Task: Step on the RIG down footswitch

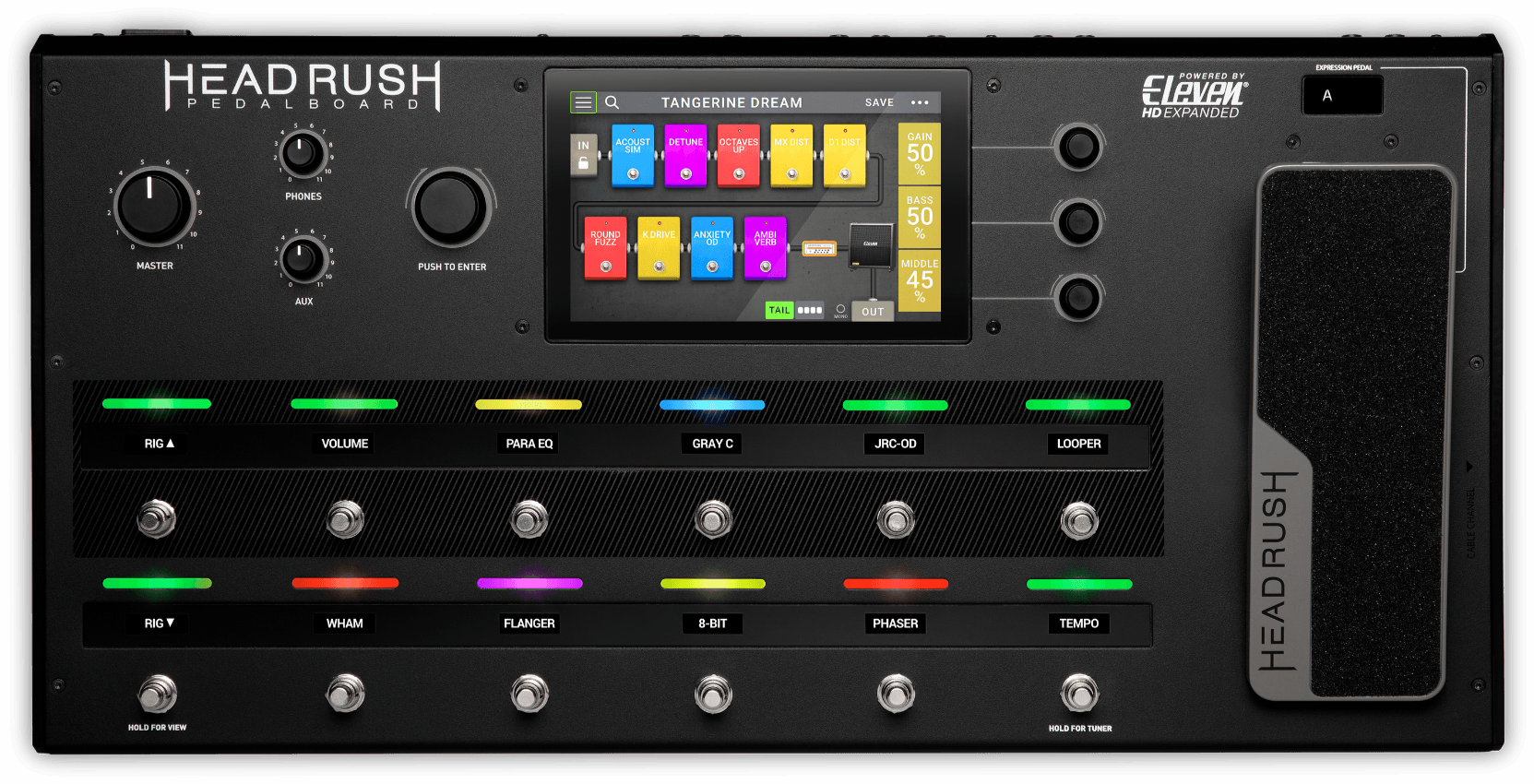Action: click(157, 694)
